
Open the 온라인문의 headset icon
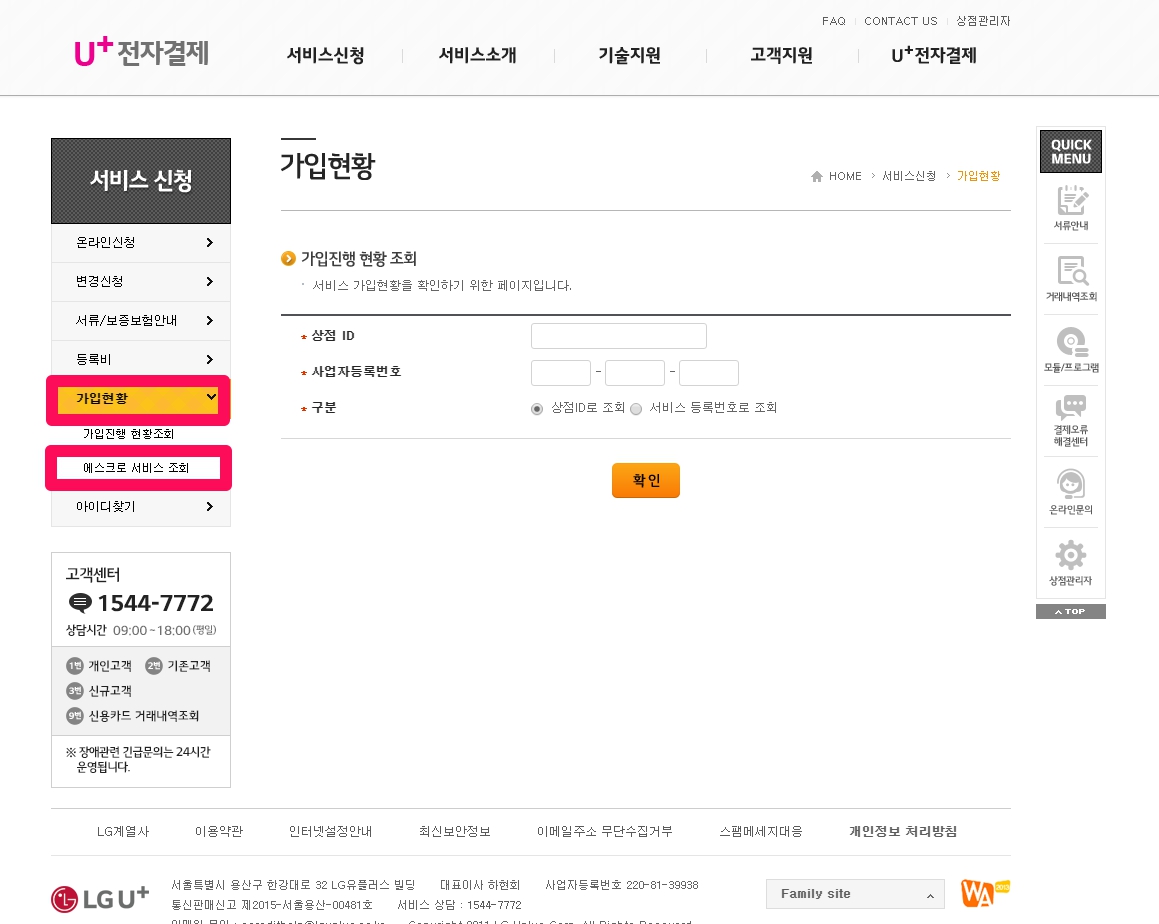click(1071, 485)
